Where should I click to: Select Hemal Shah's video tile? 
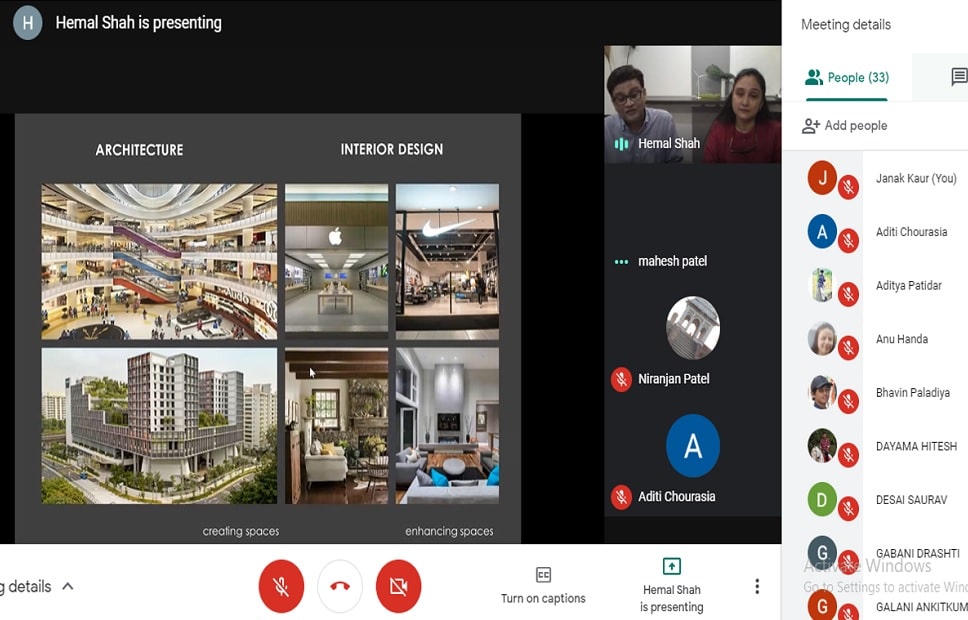[692, 104]
